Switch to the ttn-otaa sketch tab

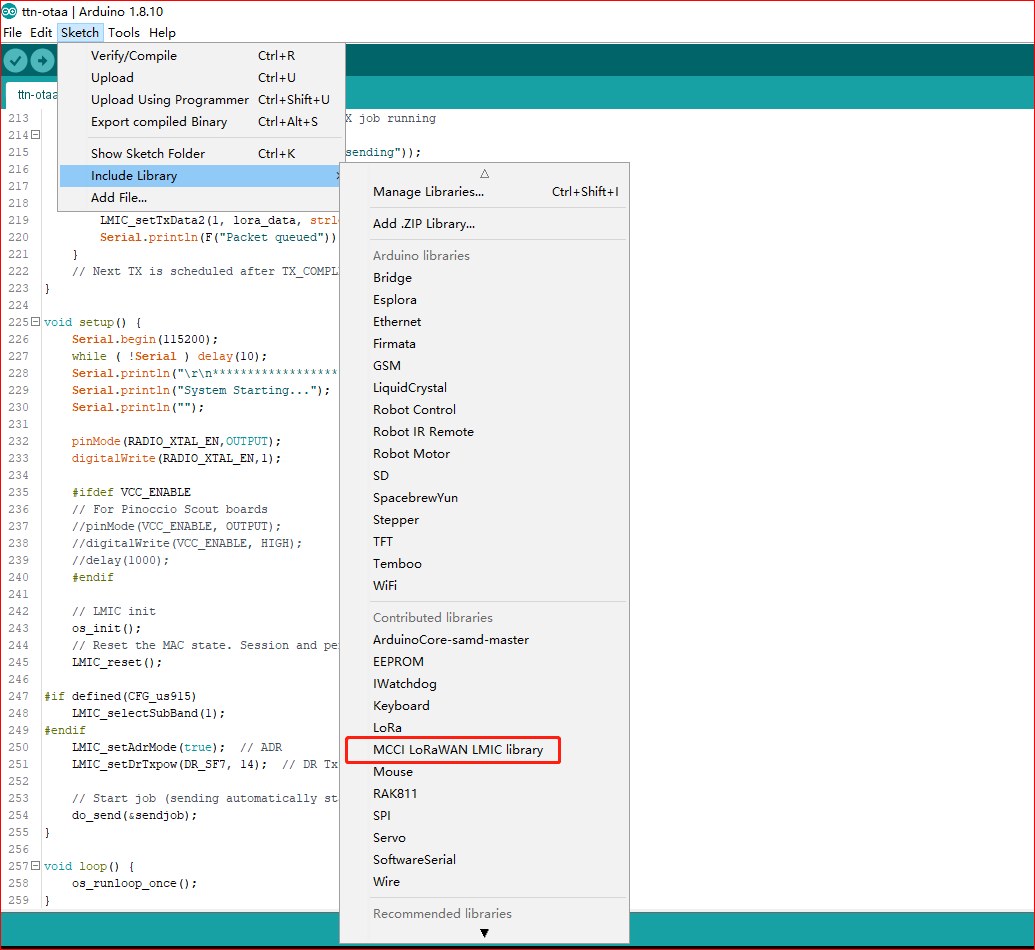[33, 95]
